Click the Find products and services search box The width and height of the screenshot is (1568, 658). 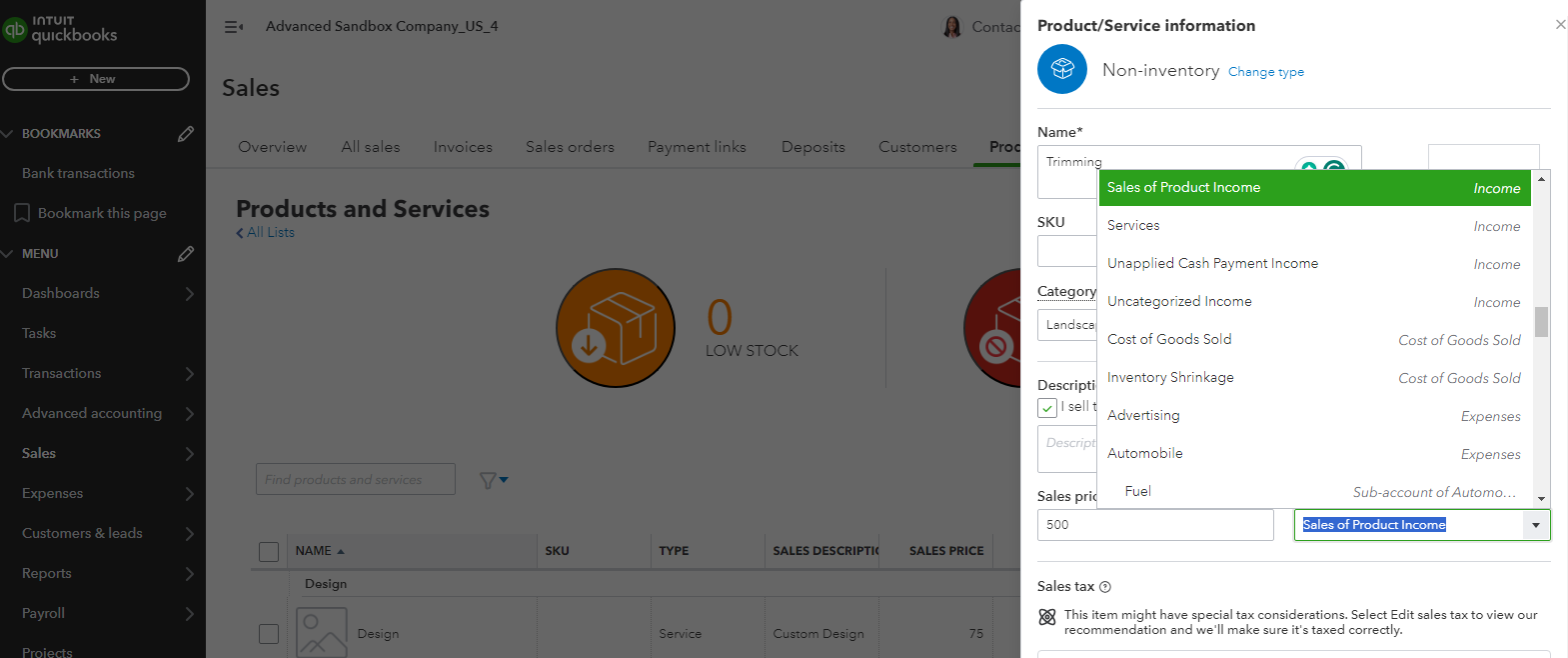pyautogui.click(x=356, y=480)
